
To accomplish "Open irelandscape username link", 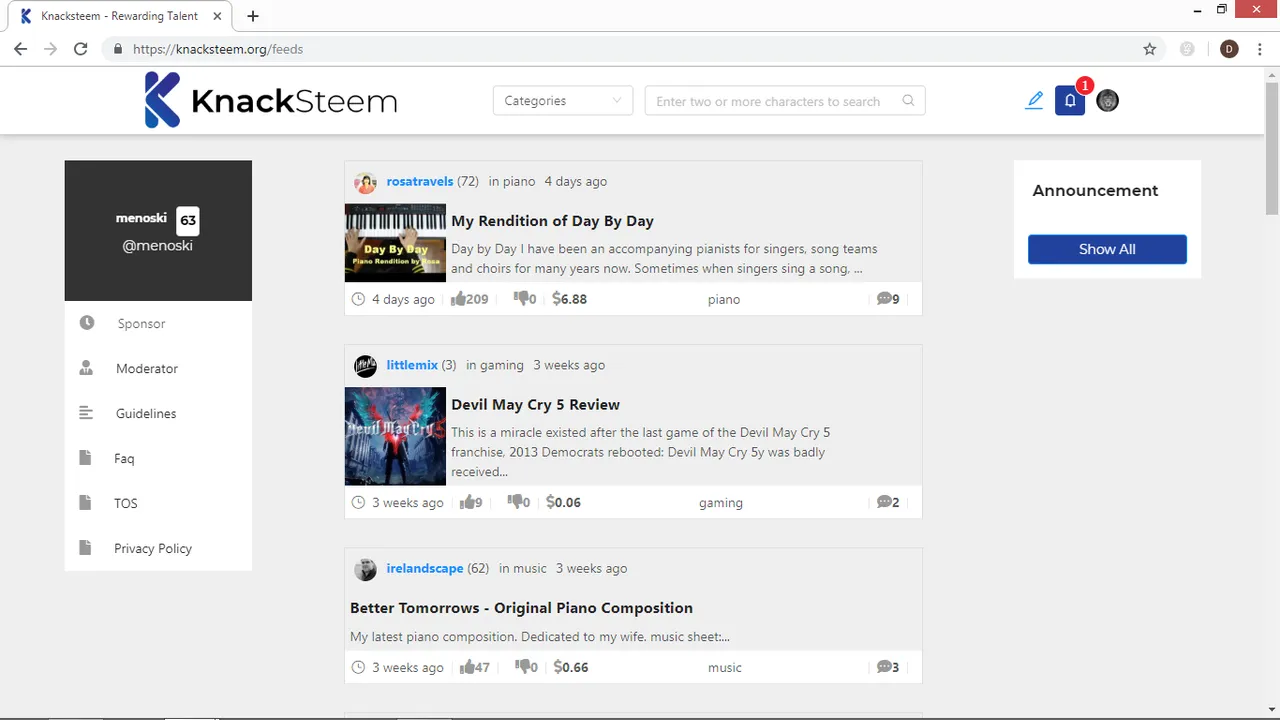I will (x=425, y=568).
